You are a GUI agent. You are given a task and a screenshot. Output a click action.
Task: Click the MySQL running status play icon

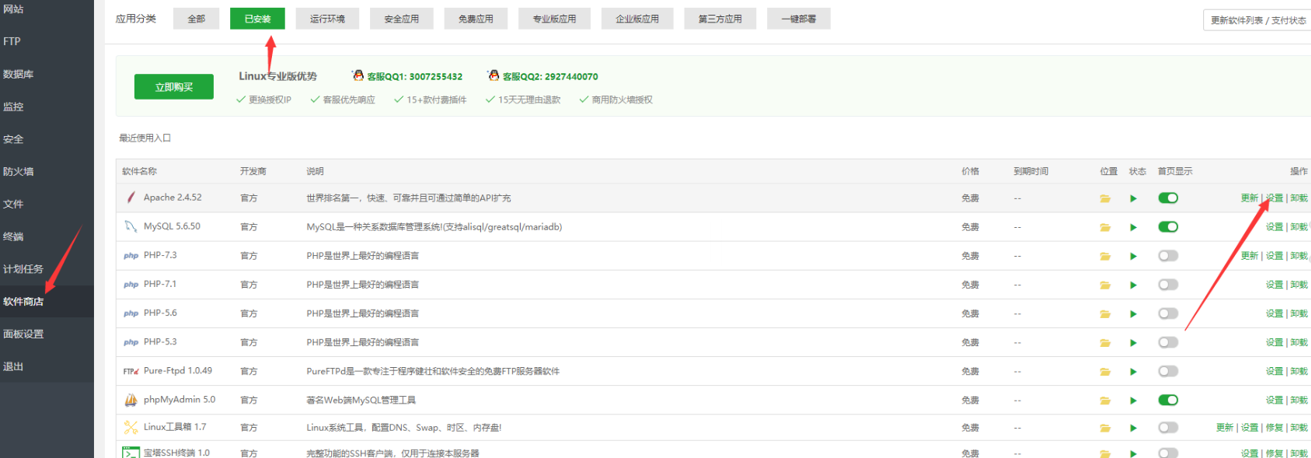pos(1134,227)
